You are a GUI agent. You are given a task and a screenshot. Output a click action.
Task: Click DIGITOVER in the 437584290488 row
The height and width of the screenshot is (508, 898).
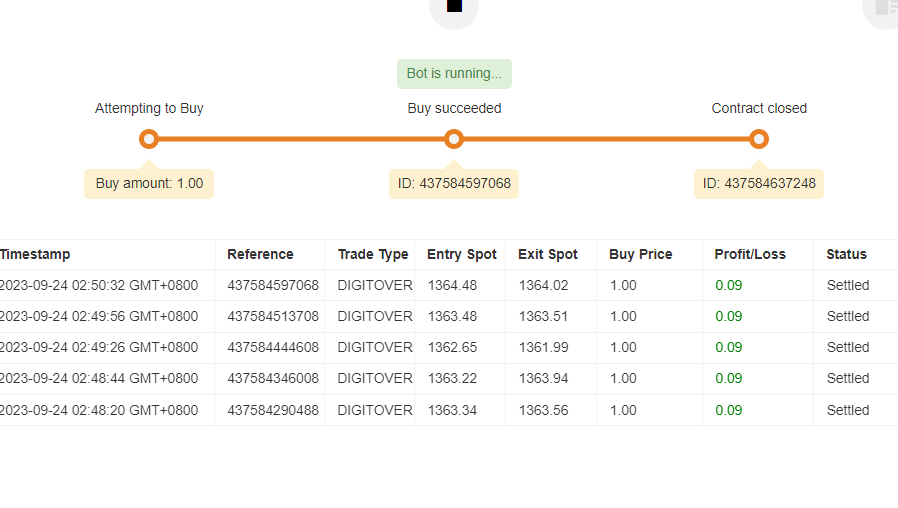(x=375, y=410)
